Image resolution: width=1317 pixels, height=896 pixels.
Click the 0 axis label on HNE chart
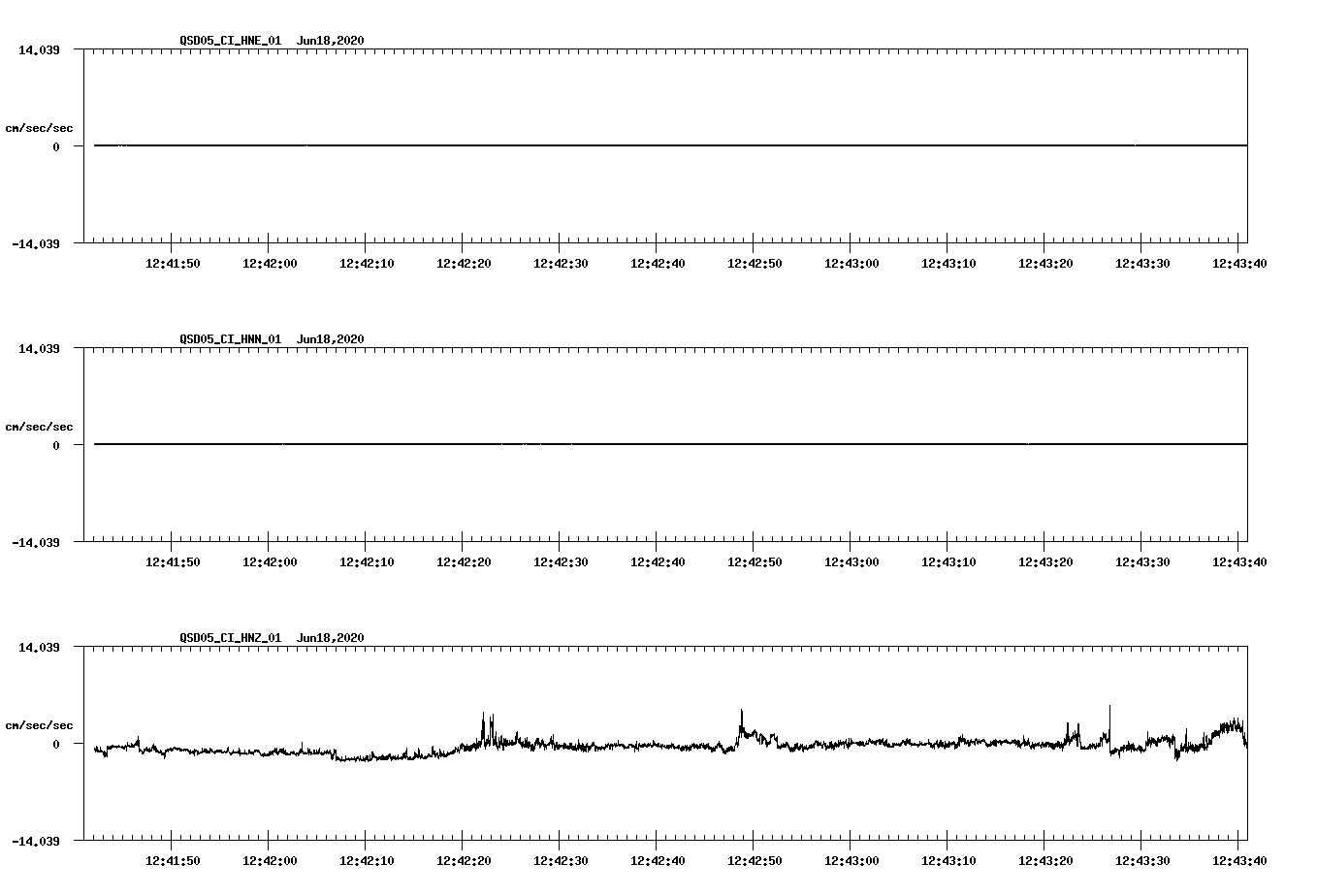[x=56, y=146]
